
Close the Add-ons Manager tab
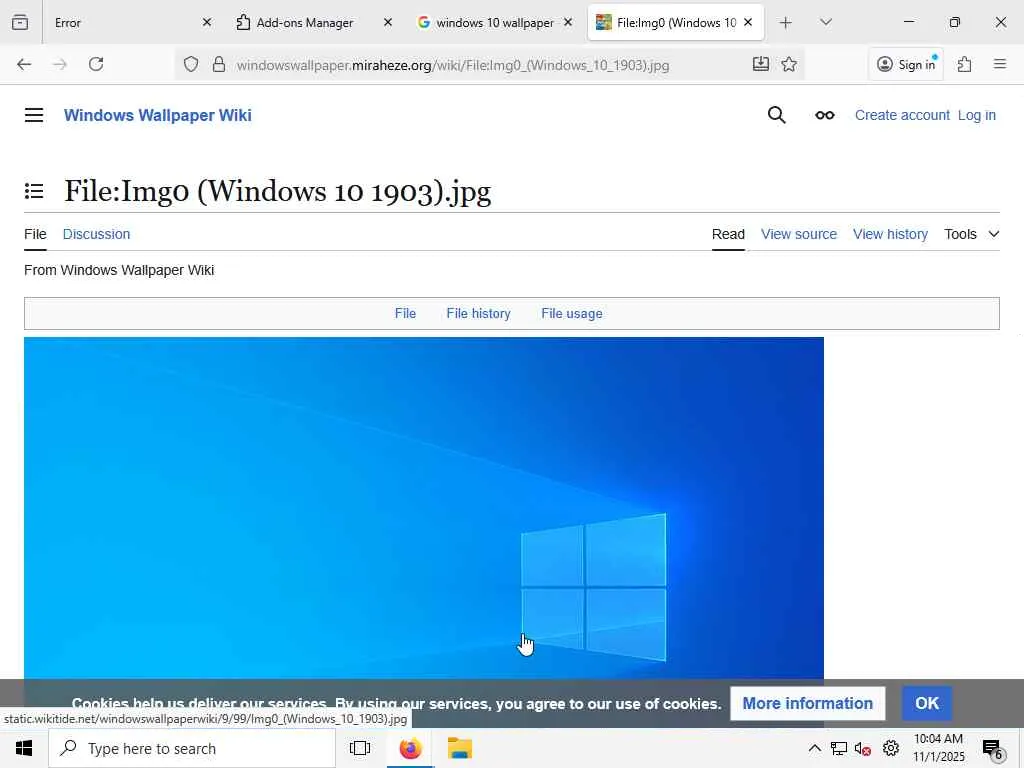pyautogui.click(x=387, y=22)
